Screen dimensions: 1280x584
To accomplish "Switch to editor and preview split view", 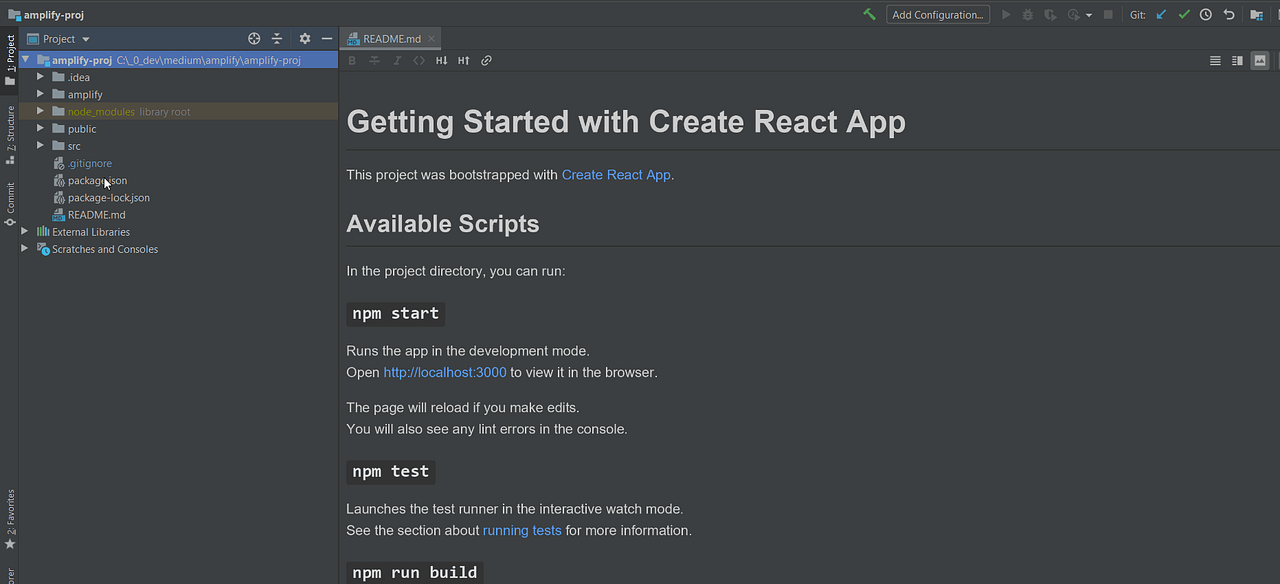I will 1237,61.
